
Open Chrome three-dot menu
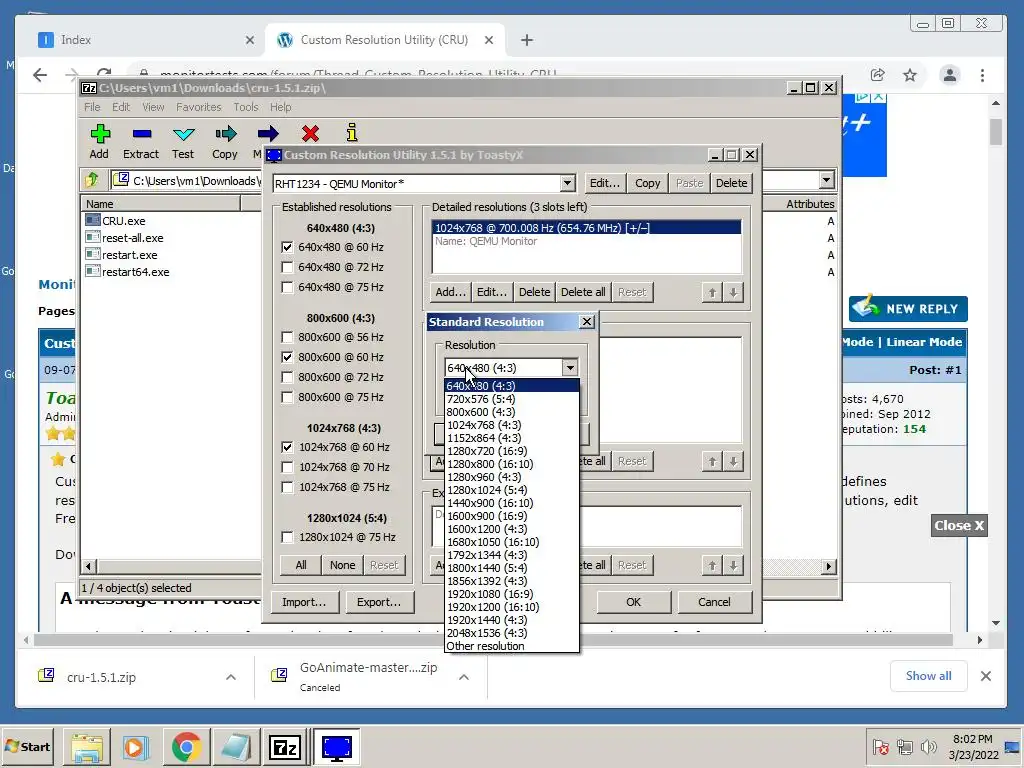982,75
